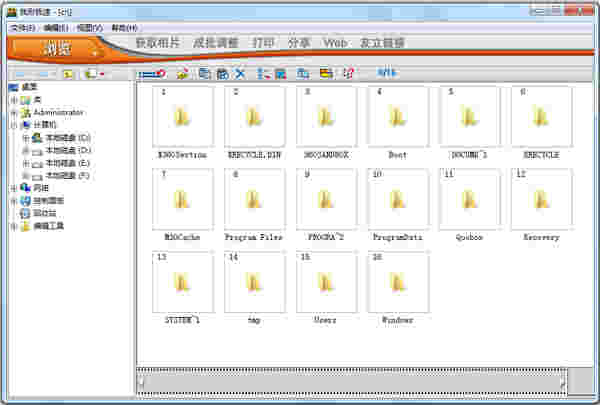This screenshot has width=600, height=405.
Task: Select 本地磁盘 (C:) in tree
Action: (x=68, y=137)
